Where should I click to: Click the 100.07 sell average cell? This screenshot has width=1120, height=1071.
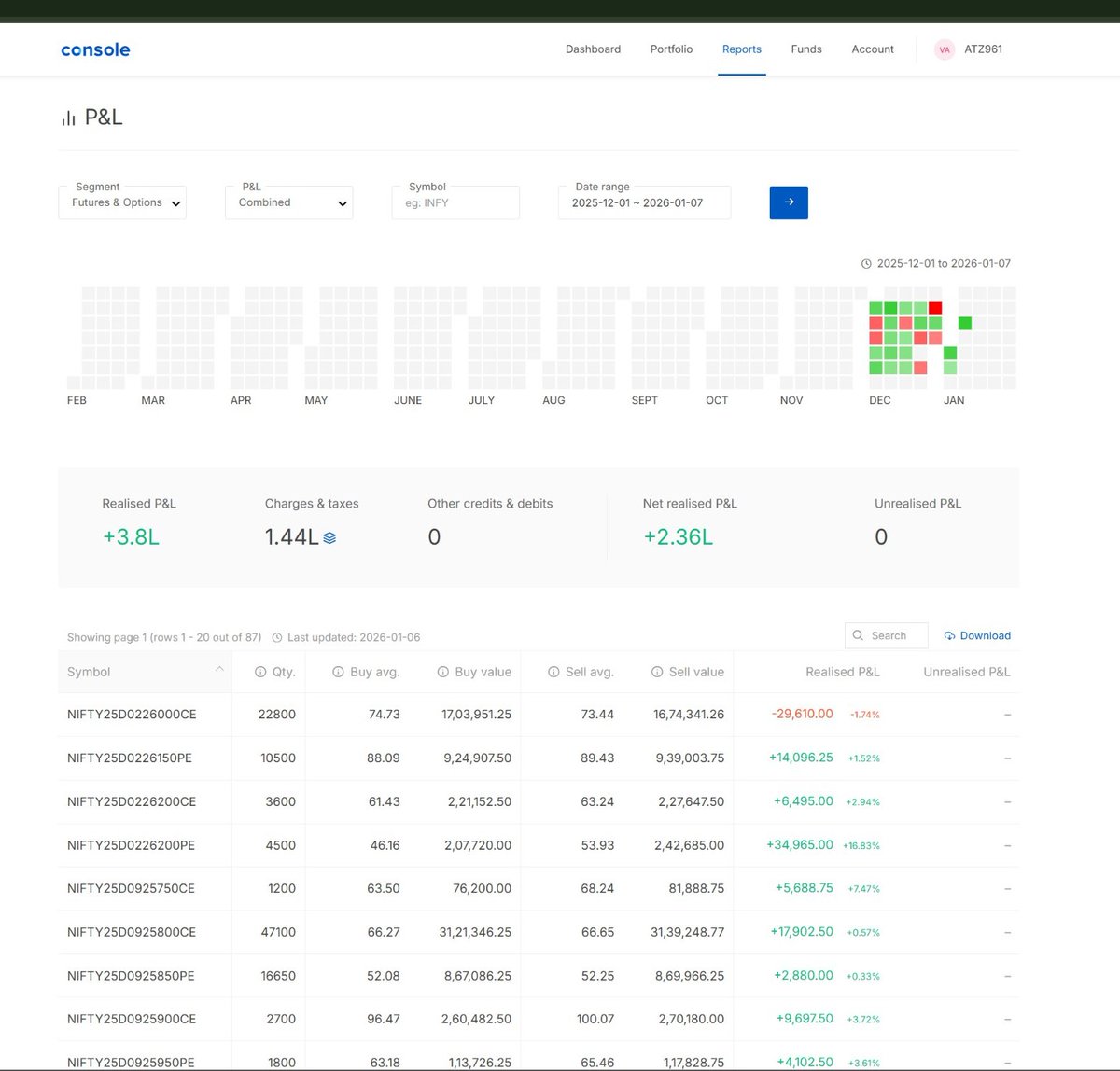(595, 1020)
